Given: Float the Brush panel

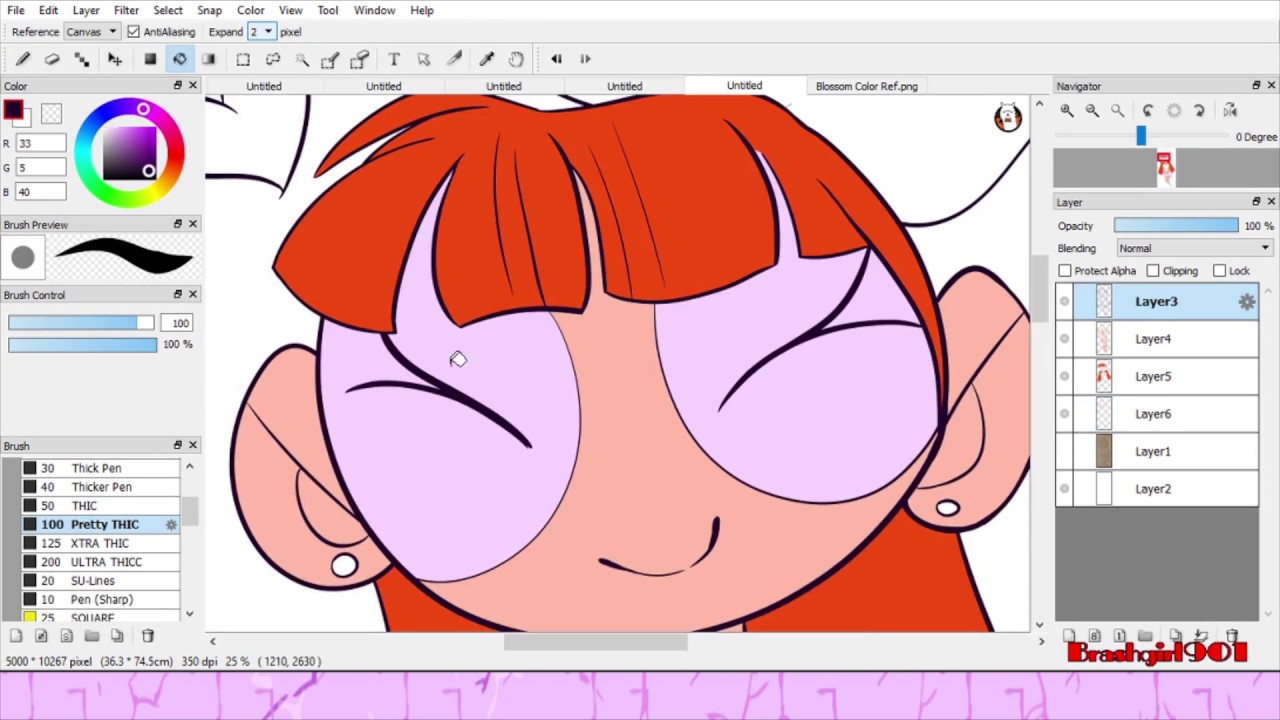Looking at the screenshot, I should pos(178,445).
